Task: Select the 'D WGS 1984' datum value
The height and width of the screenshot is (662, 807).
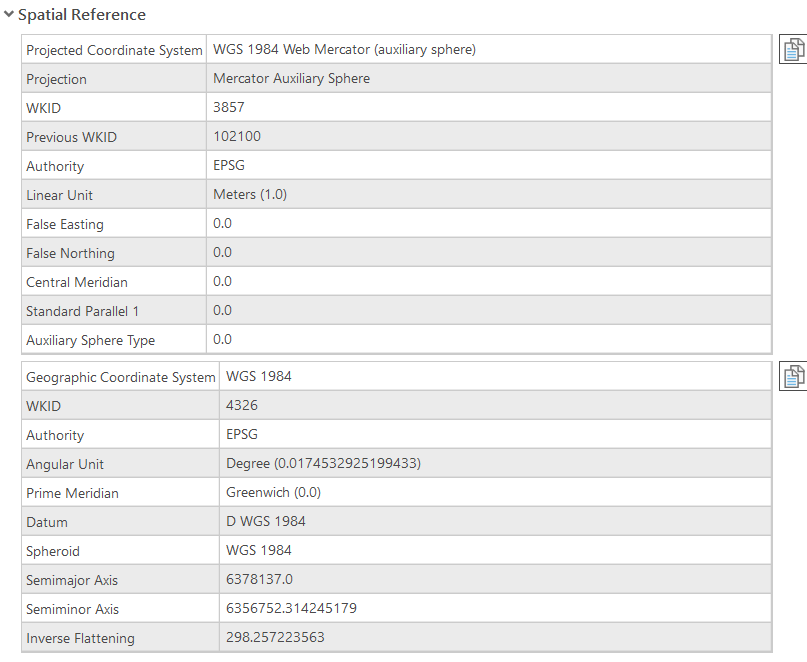Action: [x=266, y=521]
